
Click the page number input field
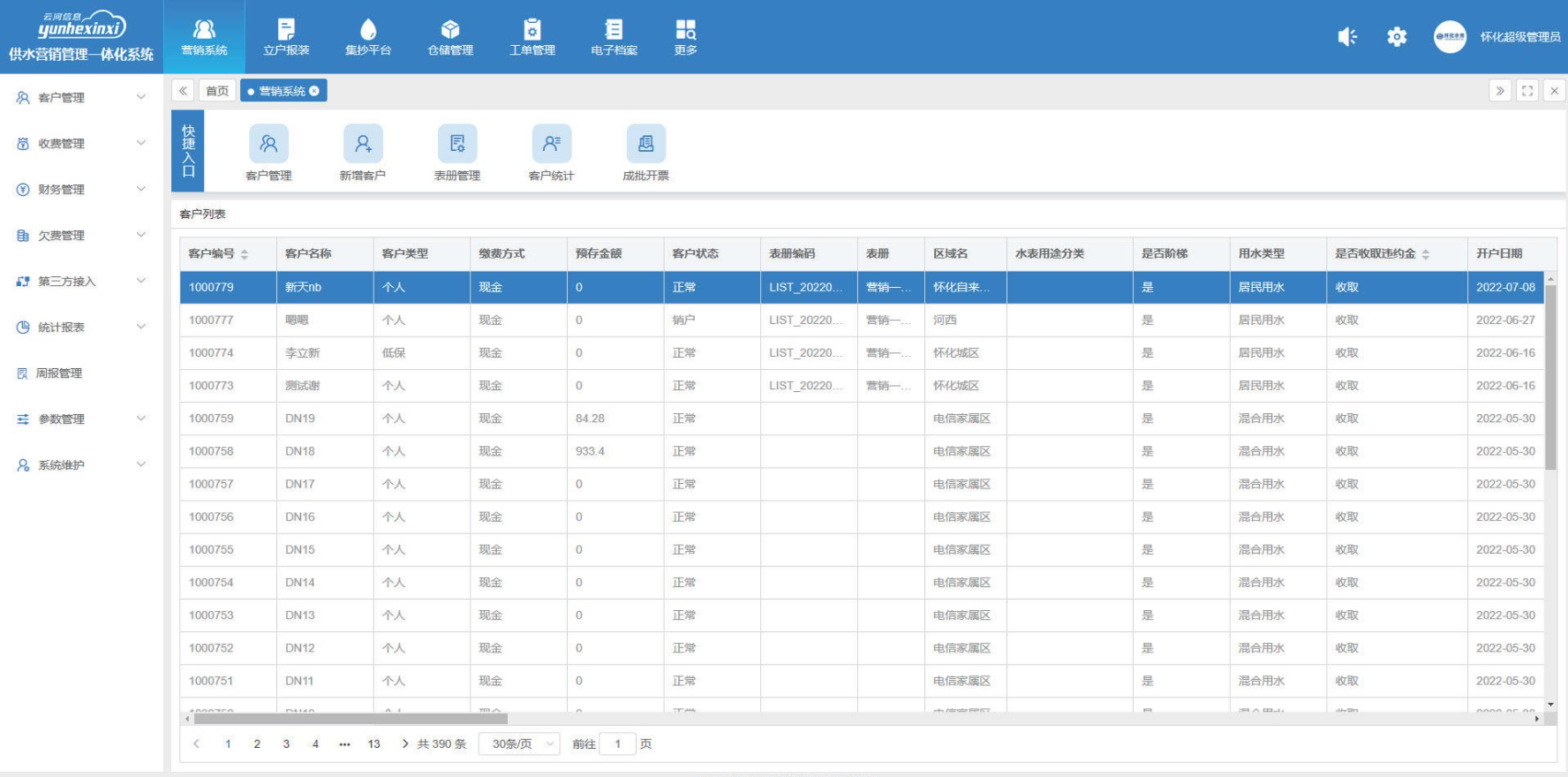point(617,743)
